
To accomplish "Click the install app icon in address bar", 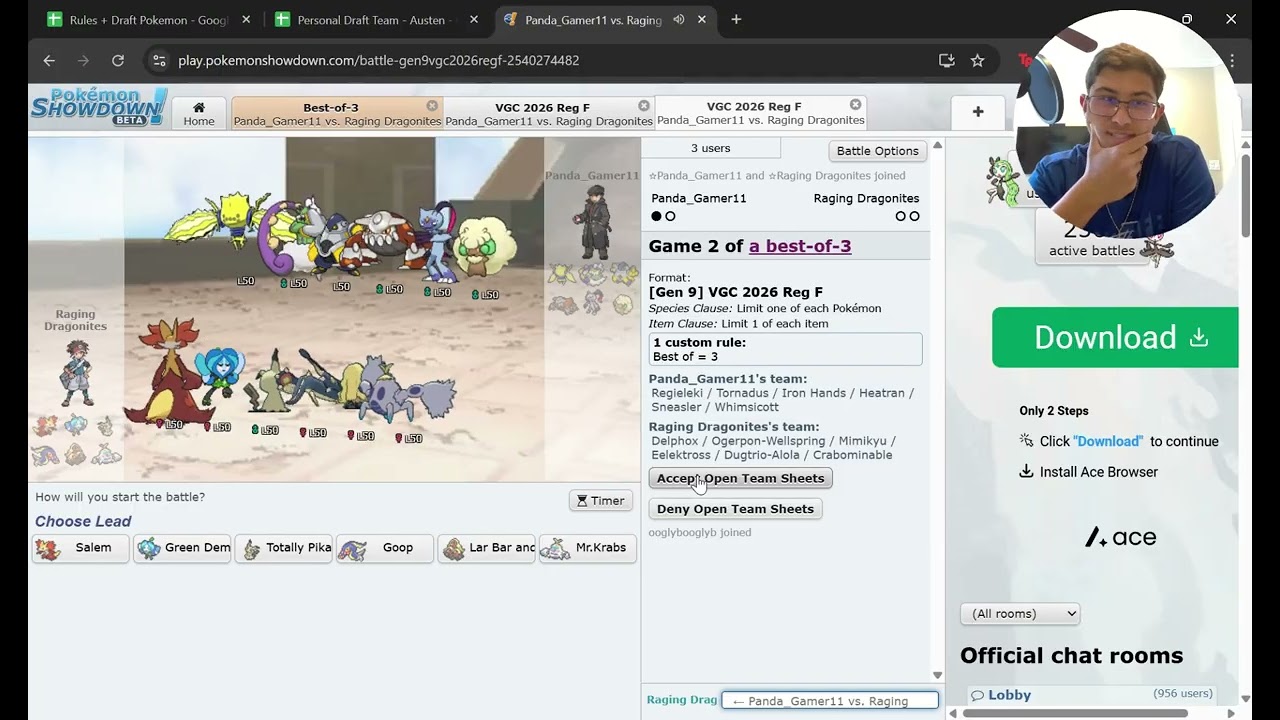I will click(x=946, y=60).
